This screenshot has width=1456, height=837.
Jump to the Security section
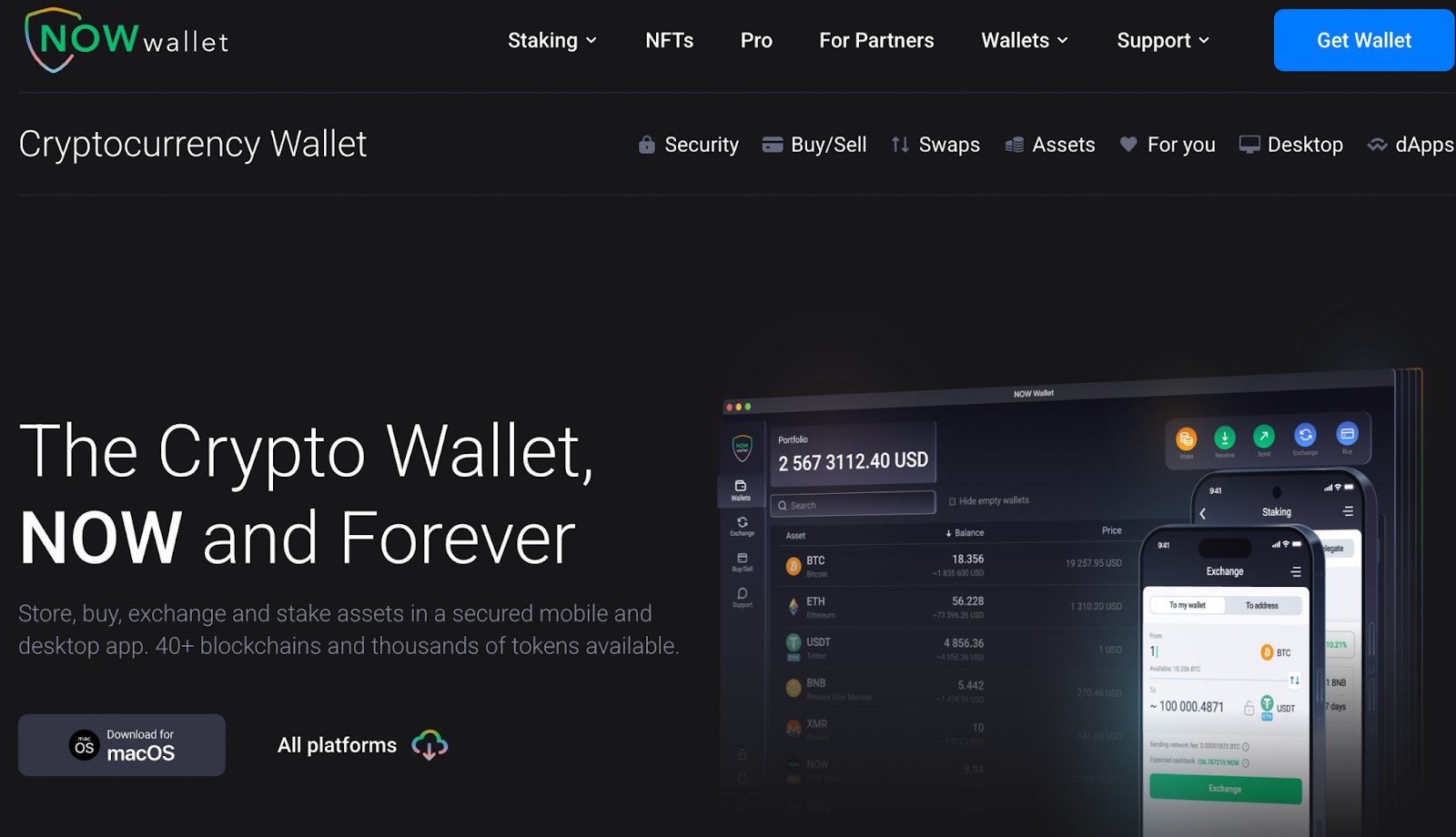[x=688, y=145]
